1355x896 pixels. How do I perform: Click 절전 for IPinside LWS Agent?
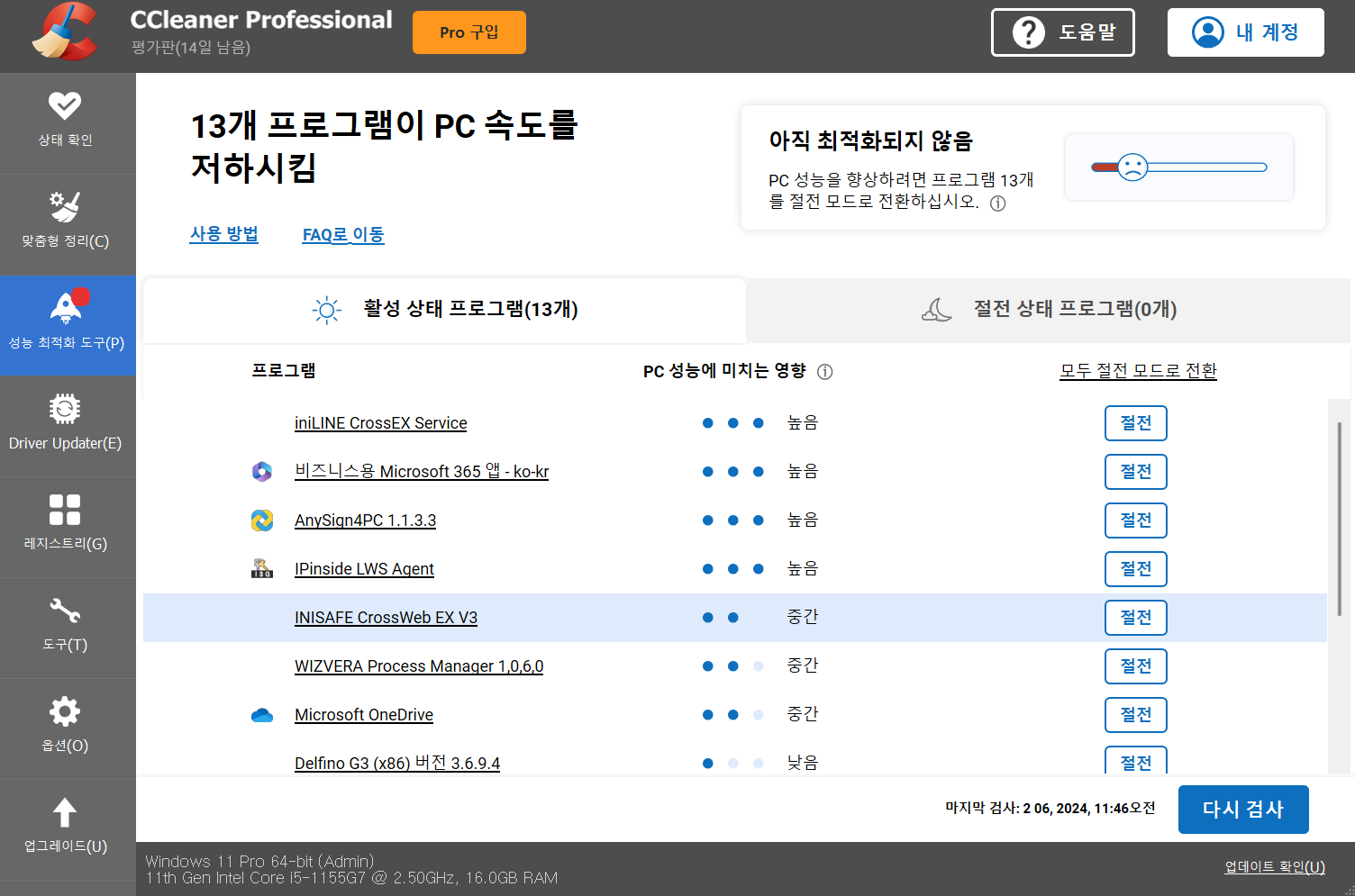pos(1136,569)
